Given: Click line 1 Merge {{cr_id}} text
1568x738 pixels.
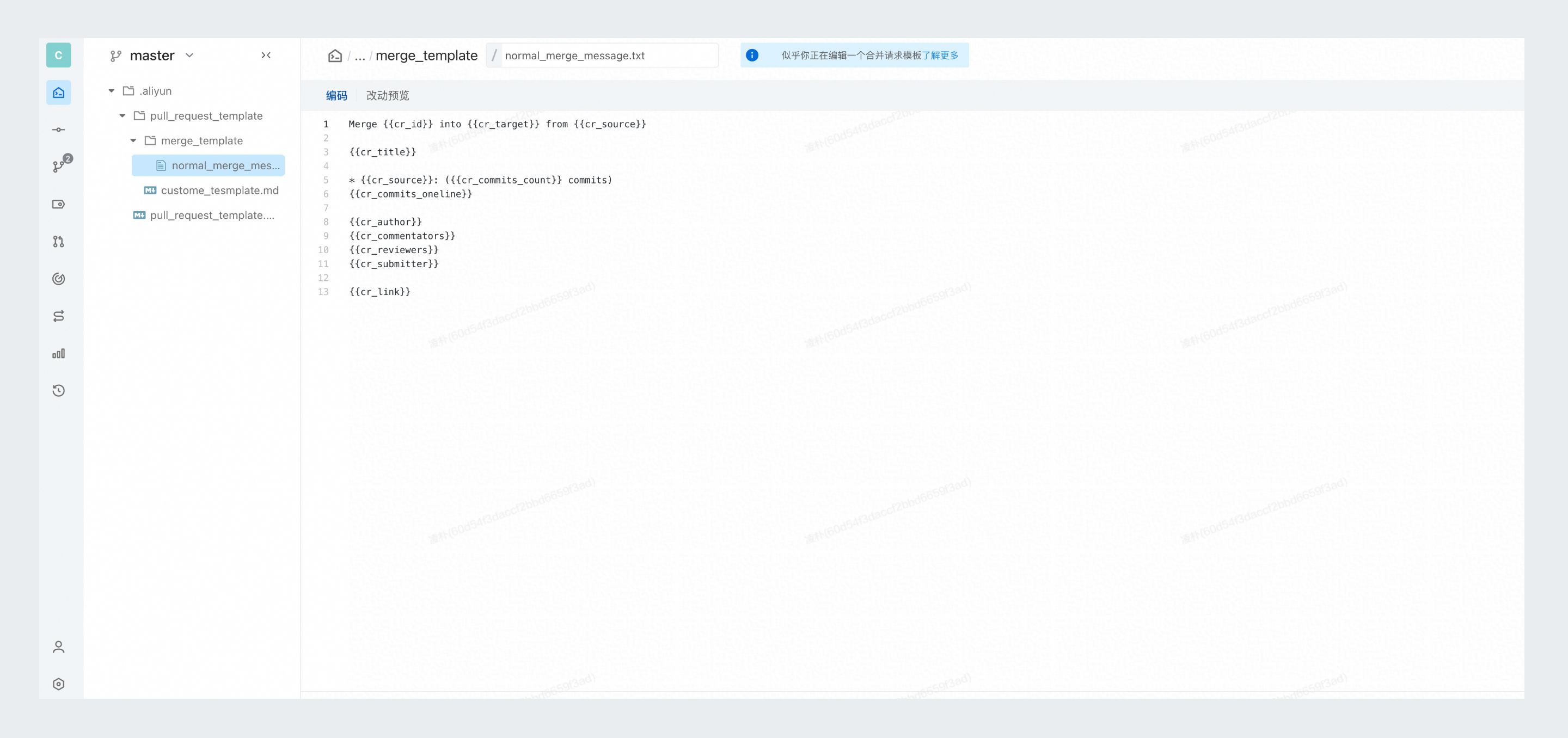Looking at the screenshot, I should (497, 124).
